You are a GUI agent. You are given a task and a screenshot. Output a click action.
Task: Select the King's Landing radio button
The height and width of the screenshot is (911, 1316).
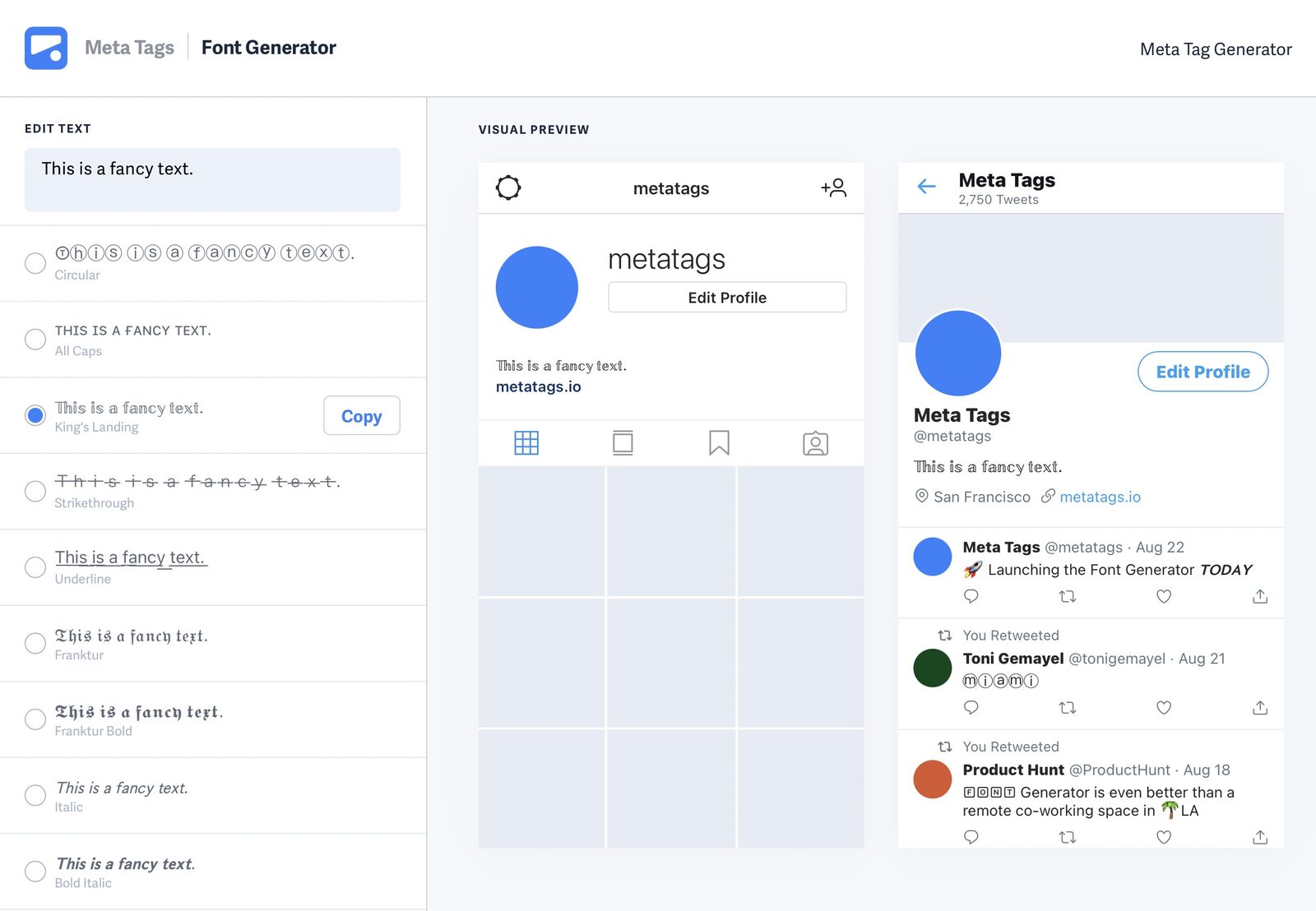pyautogui.click(x=35, y=415)
